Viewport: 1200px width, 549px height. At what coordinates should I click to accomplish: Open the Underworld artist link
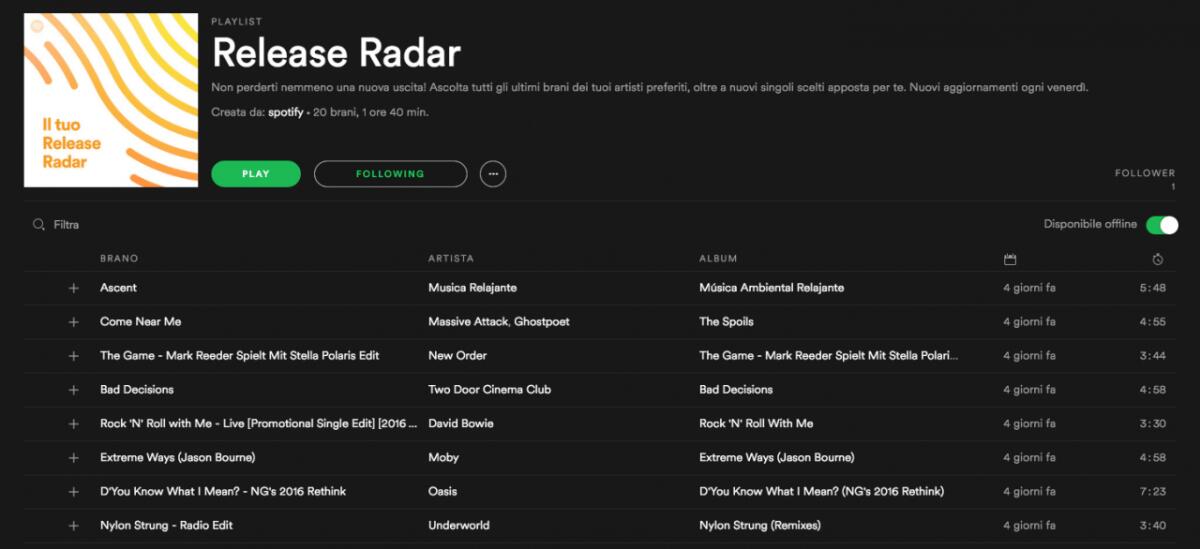click(457, 526)
